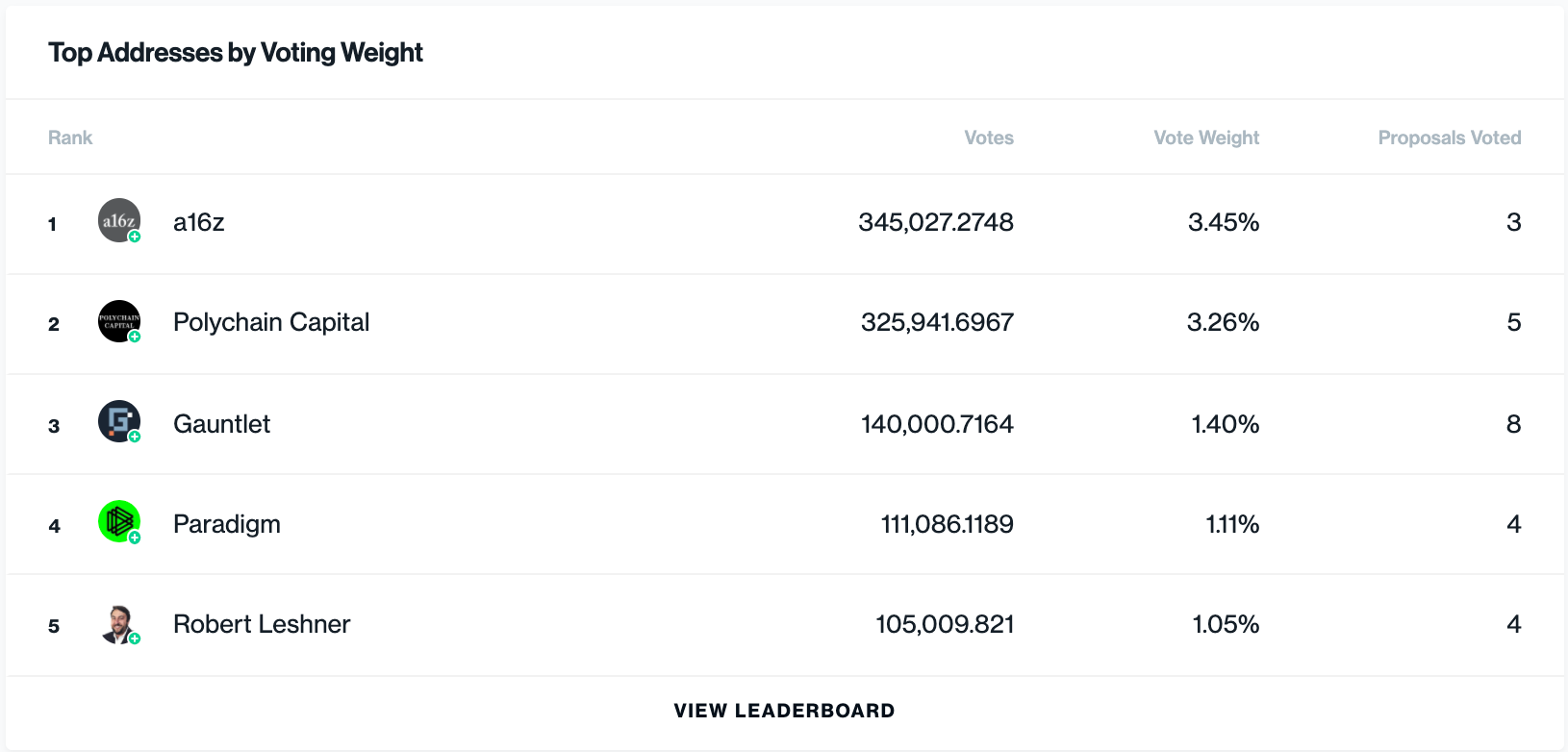The image size is (1568, 752).
Task: Click the green Paradigm logo icon
Action: point(119,521)
